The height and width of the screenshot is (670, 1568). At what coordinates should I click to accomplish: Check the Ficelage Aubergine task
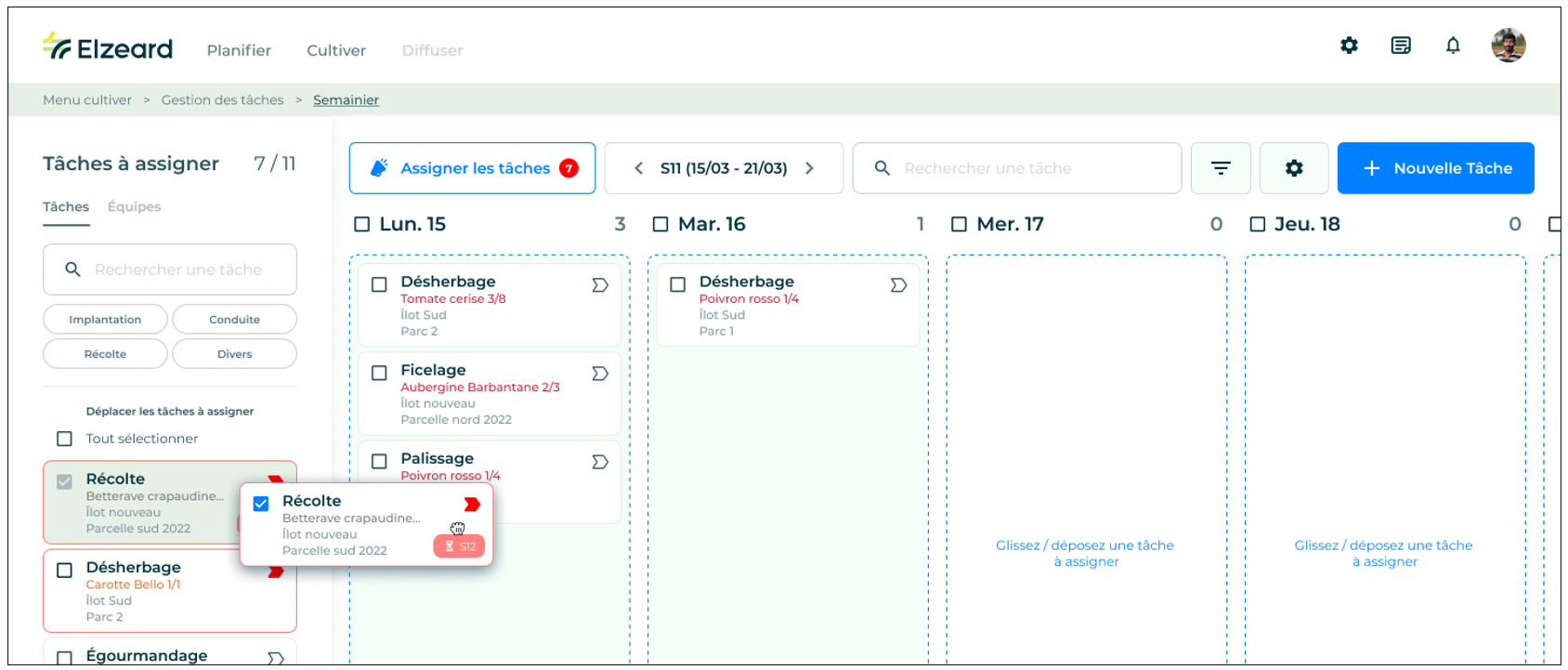click(379, 373)
